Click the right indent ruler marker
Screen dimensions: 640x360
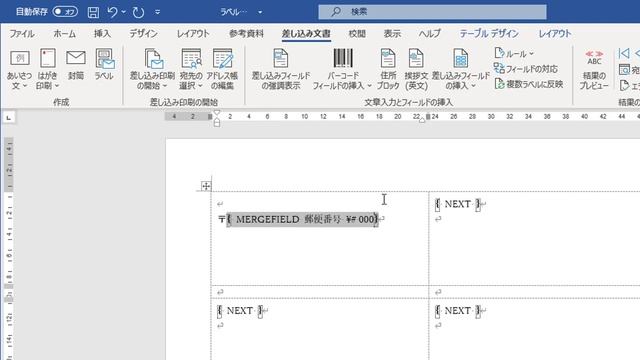pyautogui.click(x=422, y=120)
